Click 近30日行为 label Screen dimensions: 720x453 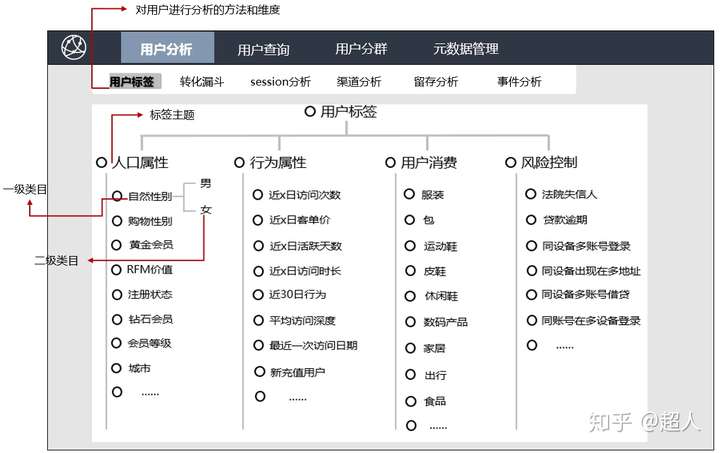[298, 294]
